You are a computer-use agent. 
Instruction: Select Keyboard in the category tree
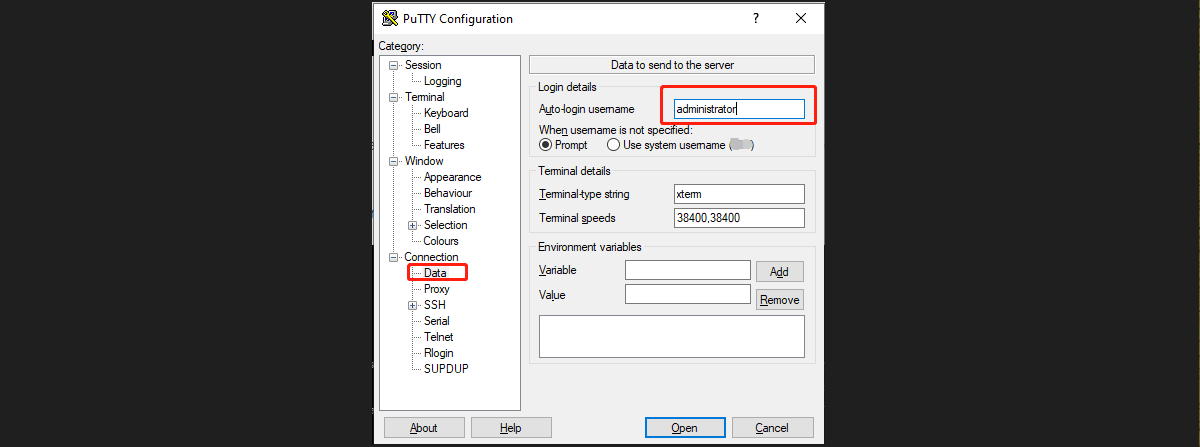(445, 113)
